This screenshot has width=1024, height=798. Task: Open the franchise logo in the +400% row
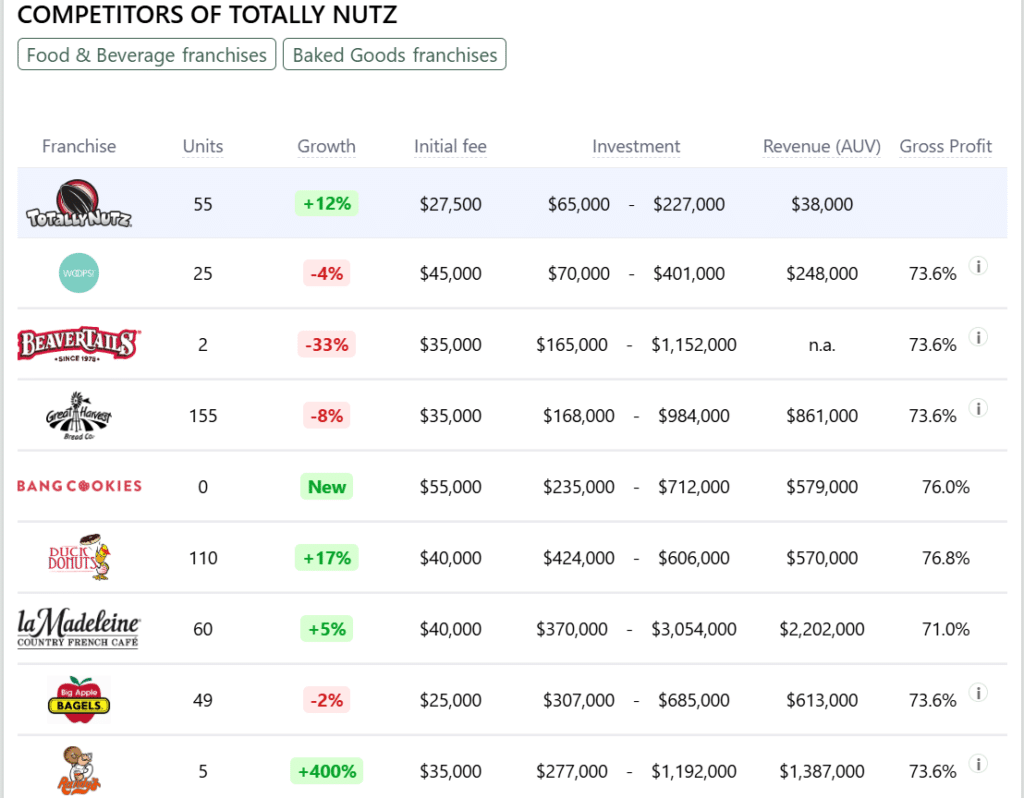pos(79,771)
